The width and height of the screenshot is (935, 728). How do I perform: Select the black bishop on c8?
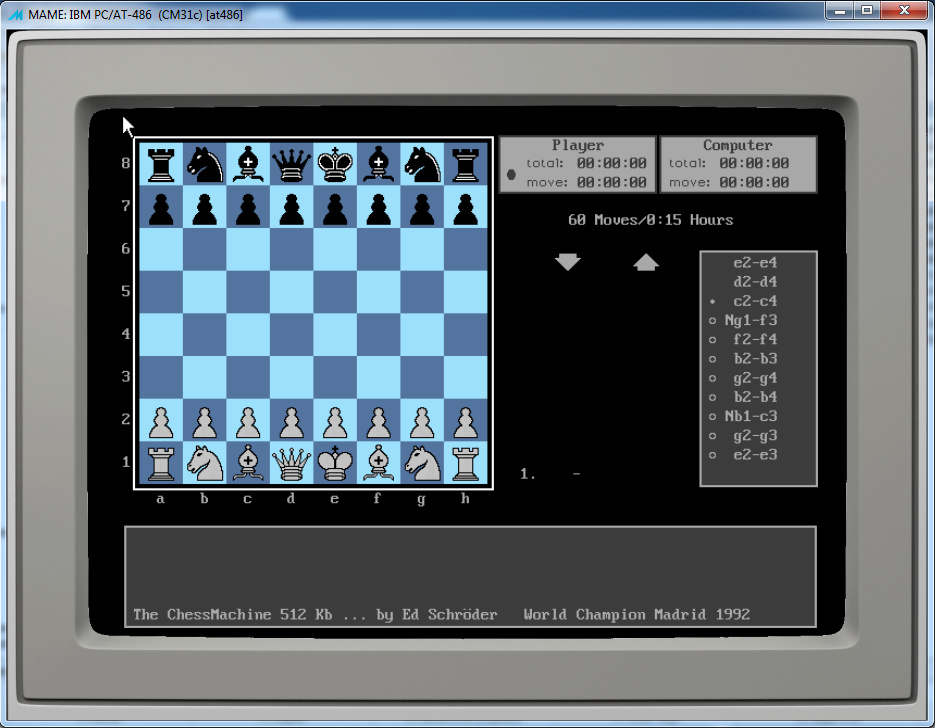[248, 164]
